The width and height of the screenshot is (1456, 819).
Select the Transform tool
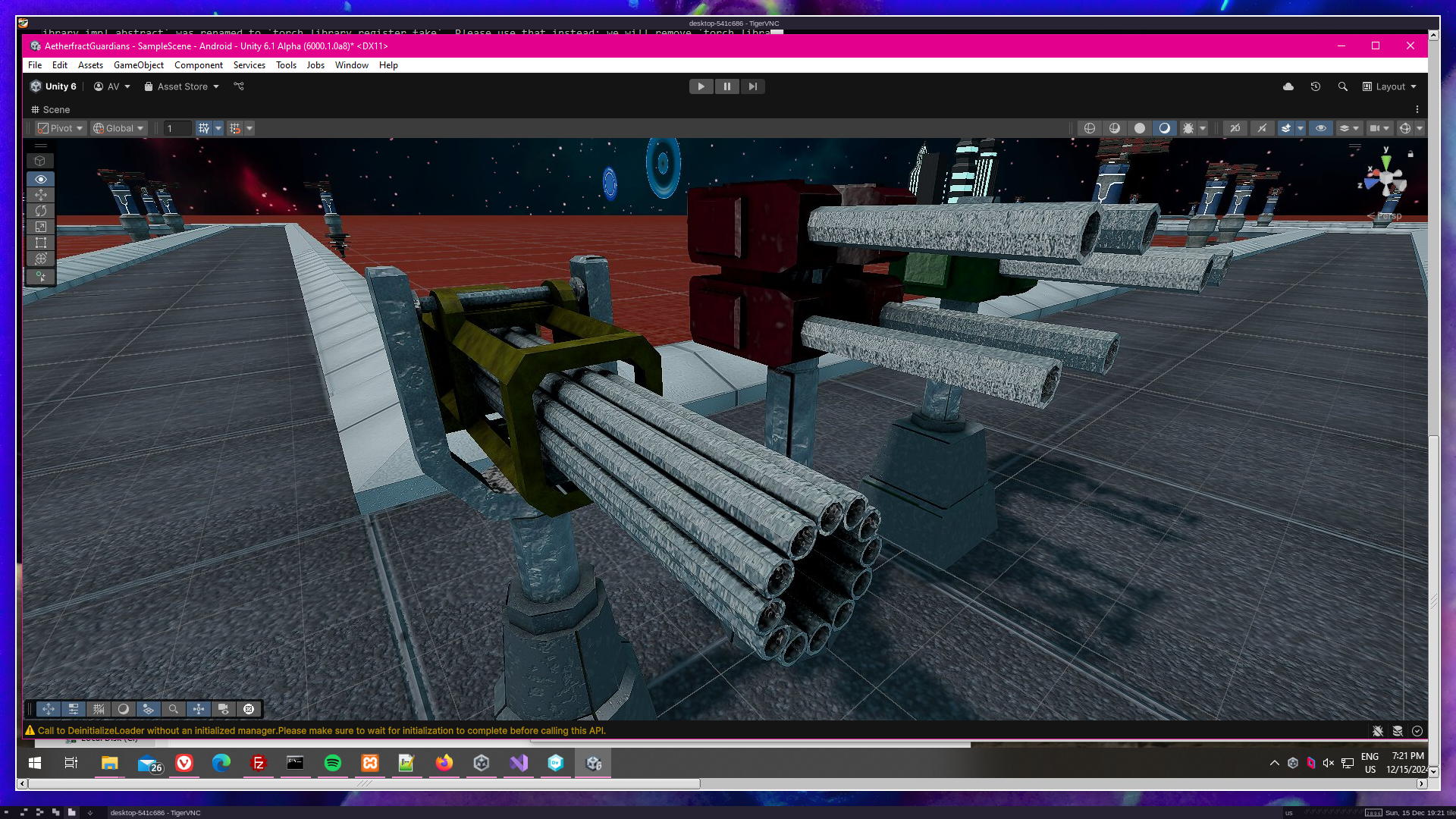tap(41, 259)
